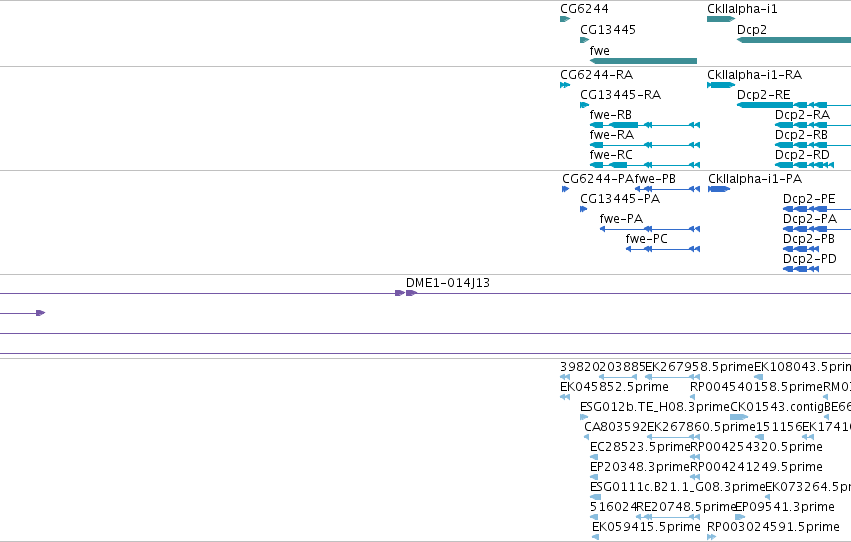Click the fwe-RB transcript glyph
Screen dimensions: 851x542
[x=645, y=125]
